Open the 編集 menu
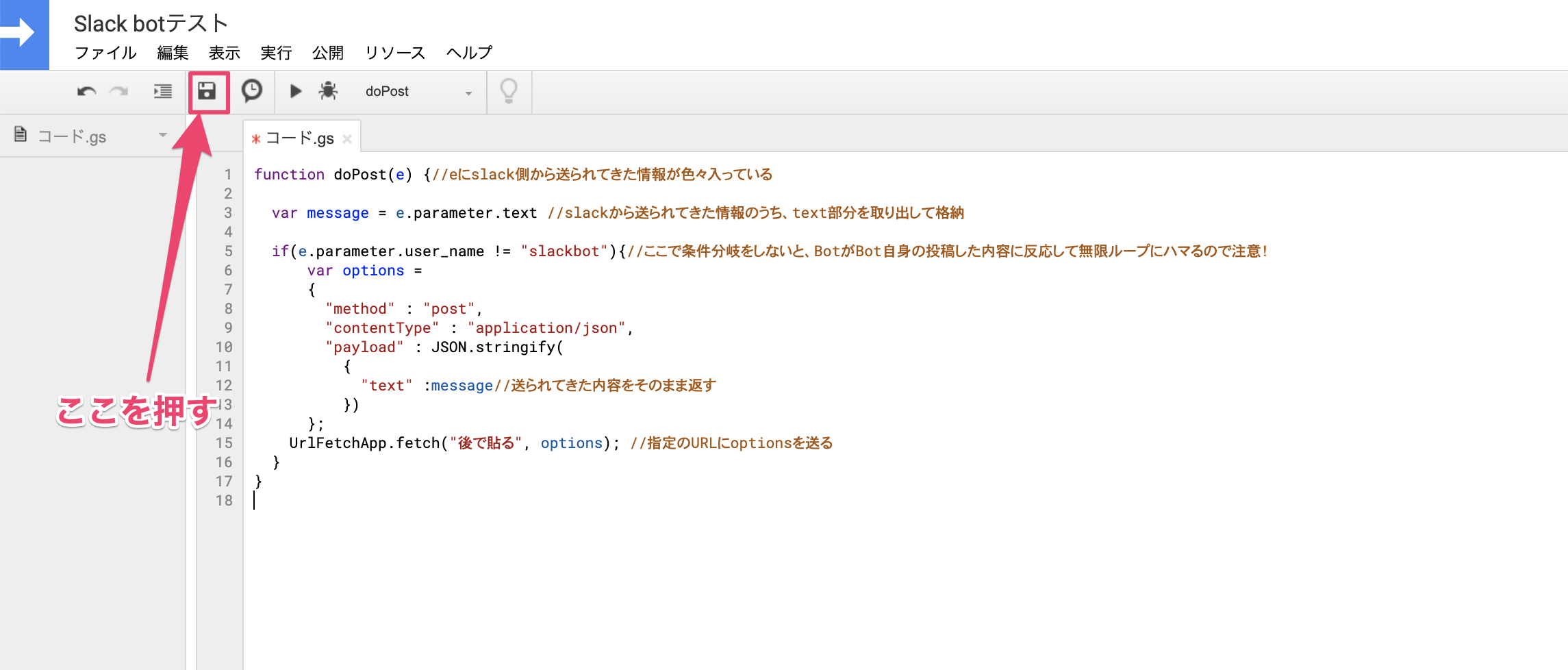Viewport: 1568px width, 670px height. point(173,53)
